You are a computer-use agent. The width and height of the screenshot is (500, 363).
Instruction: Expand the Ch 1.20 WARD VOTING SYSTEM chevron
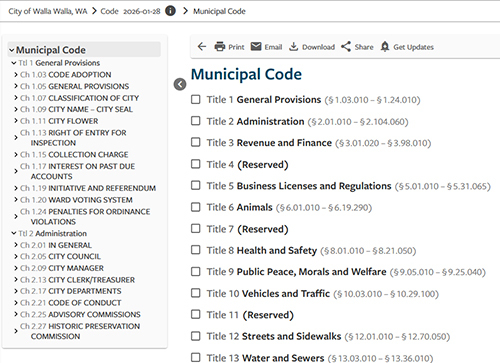[x=16, y=200]
